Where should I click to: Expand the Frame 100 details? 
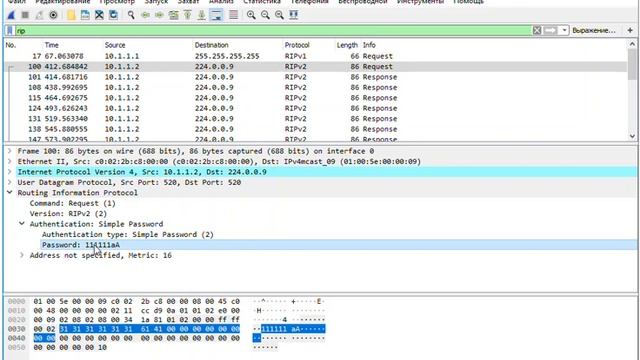click(x=9, y=151)
